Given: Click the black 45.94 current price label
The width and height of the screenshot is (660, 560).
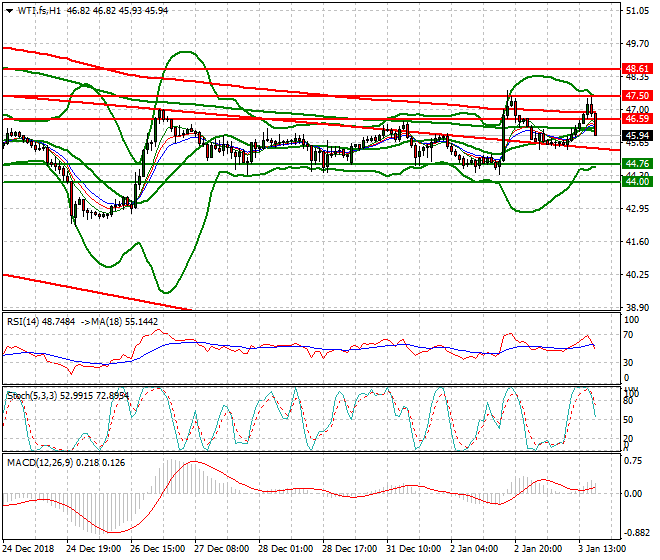Looking at the screenshot, I should pyautogui.click(x=637, y=136).
